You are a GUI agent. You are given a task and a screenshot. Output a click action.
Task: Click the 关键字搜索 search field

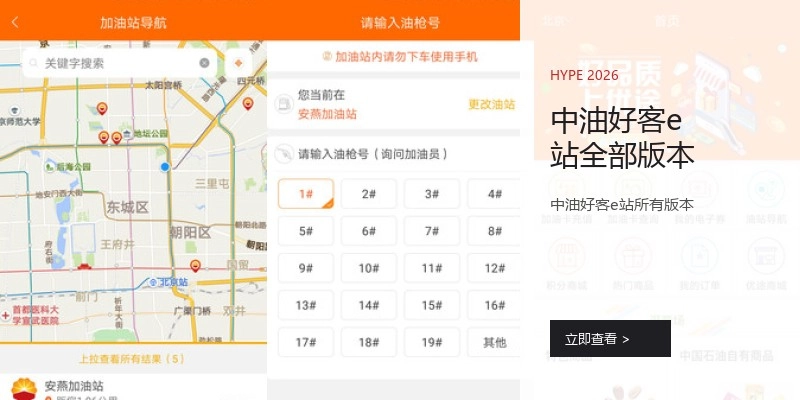[x=119, y=63]
